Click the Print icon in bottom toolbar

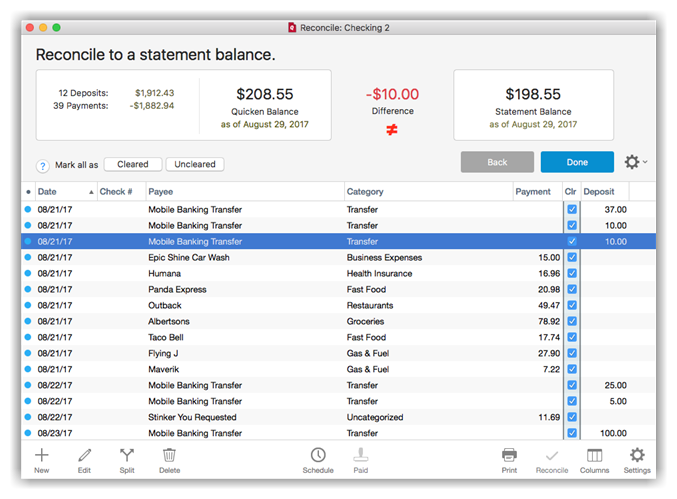[509, 456]
